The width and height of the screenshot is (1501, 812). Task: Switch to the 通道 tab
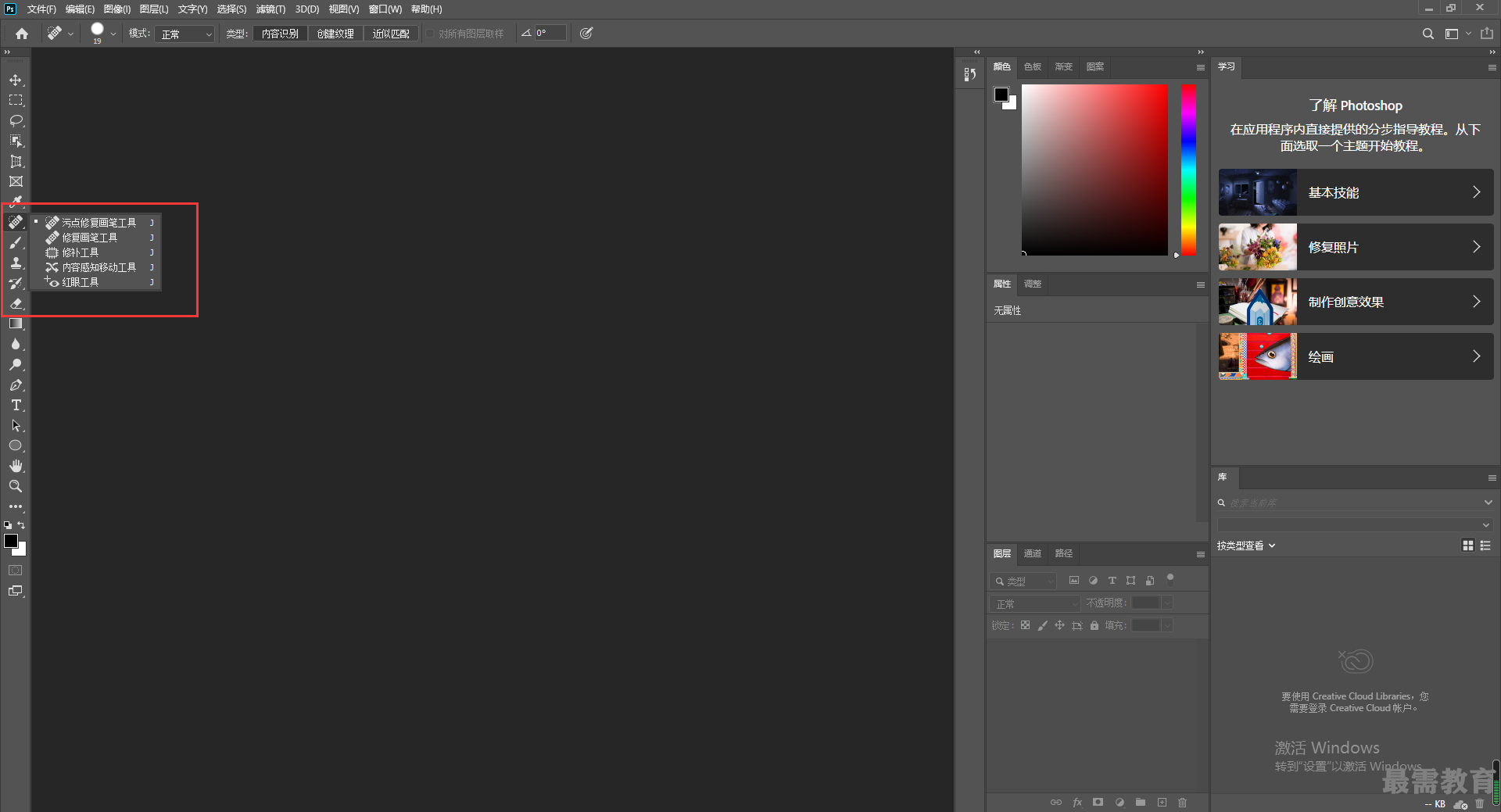1033,554
